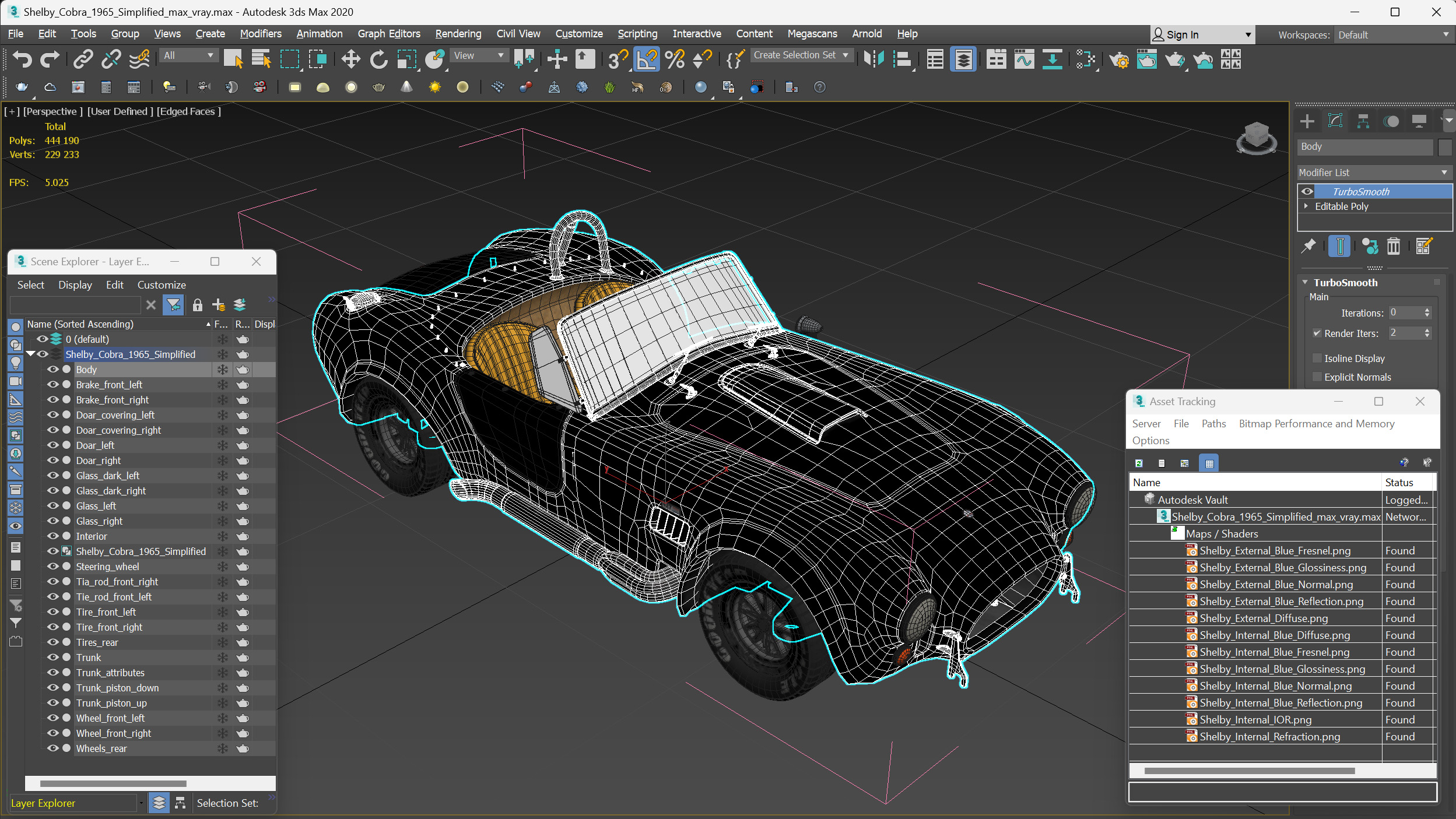Select the Scale transform tool

pyautogui.click(x=406, y=59)
